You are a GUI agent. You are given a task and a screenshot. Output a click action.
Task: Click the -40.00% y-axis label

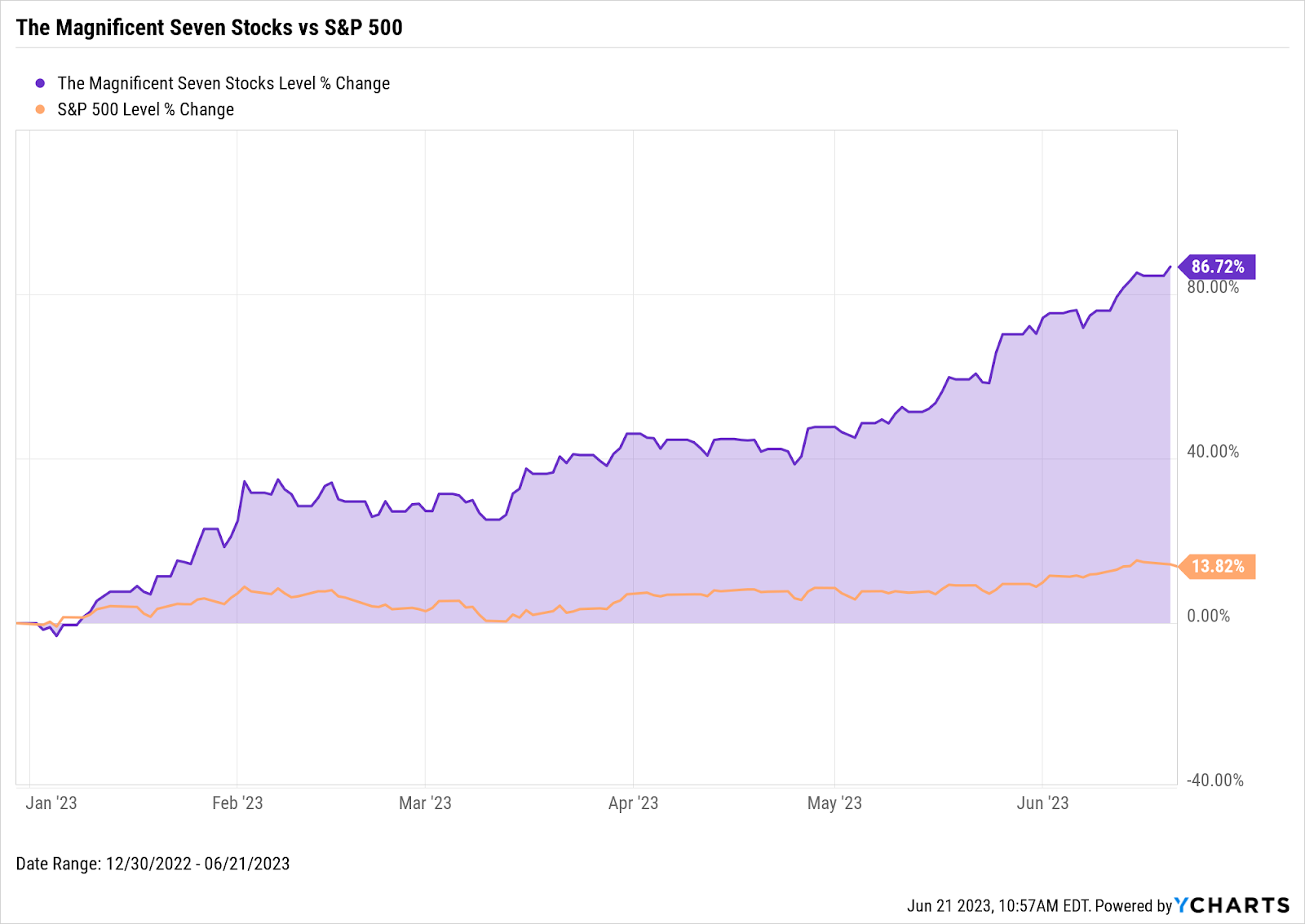(x=1214, y=780)
